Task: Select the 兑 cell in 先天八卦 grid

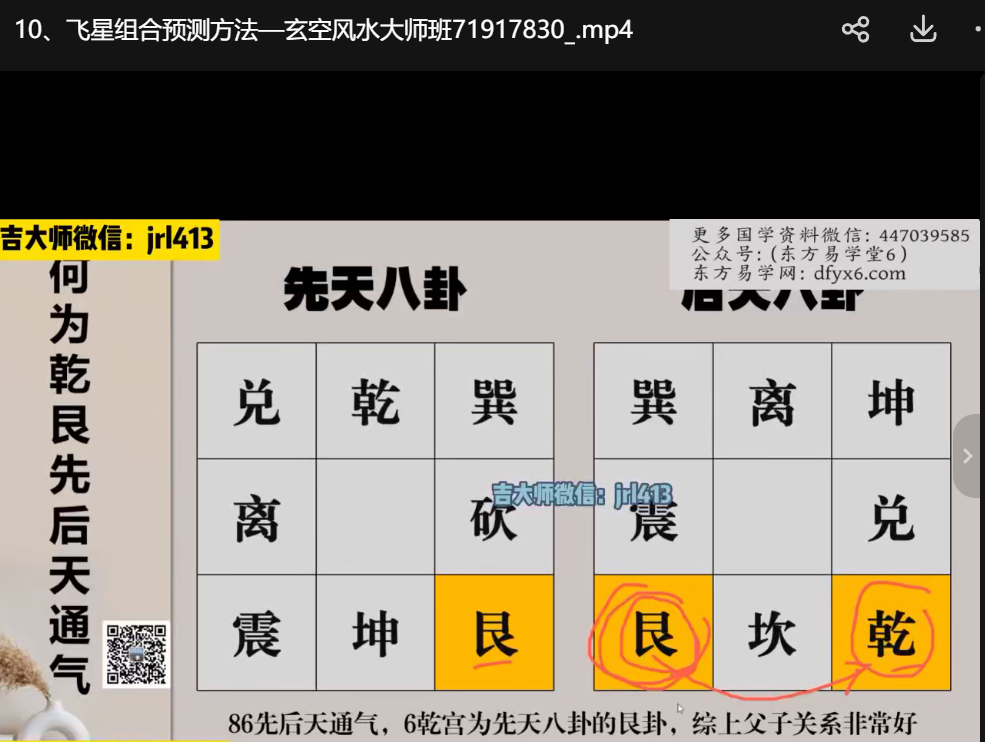Action: 257,401
